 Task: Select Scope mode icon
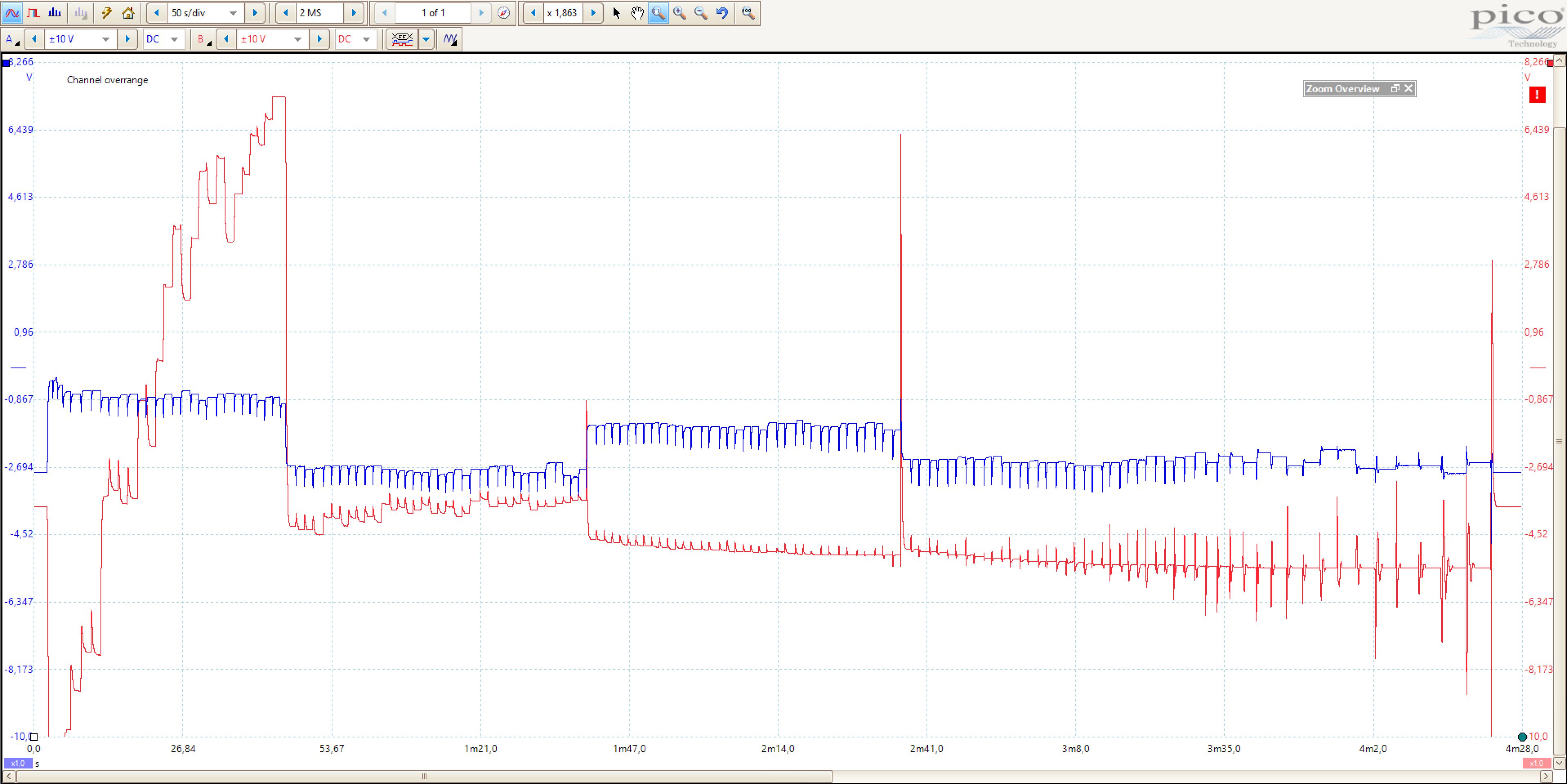click(12, 13)
